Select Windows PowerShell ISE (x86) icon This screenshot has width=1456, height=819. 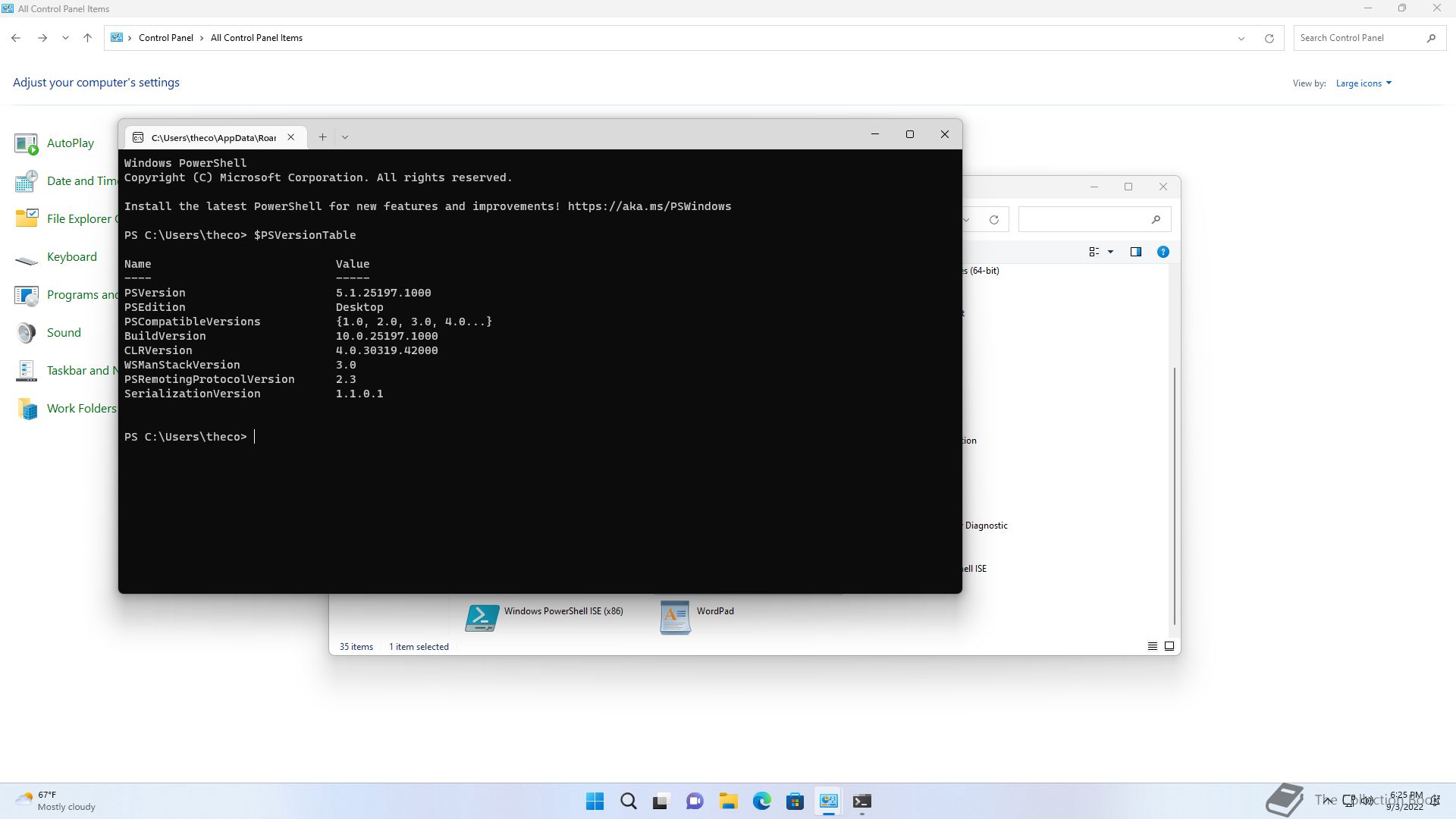pos(482,617)
